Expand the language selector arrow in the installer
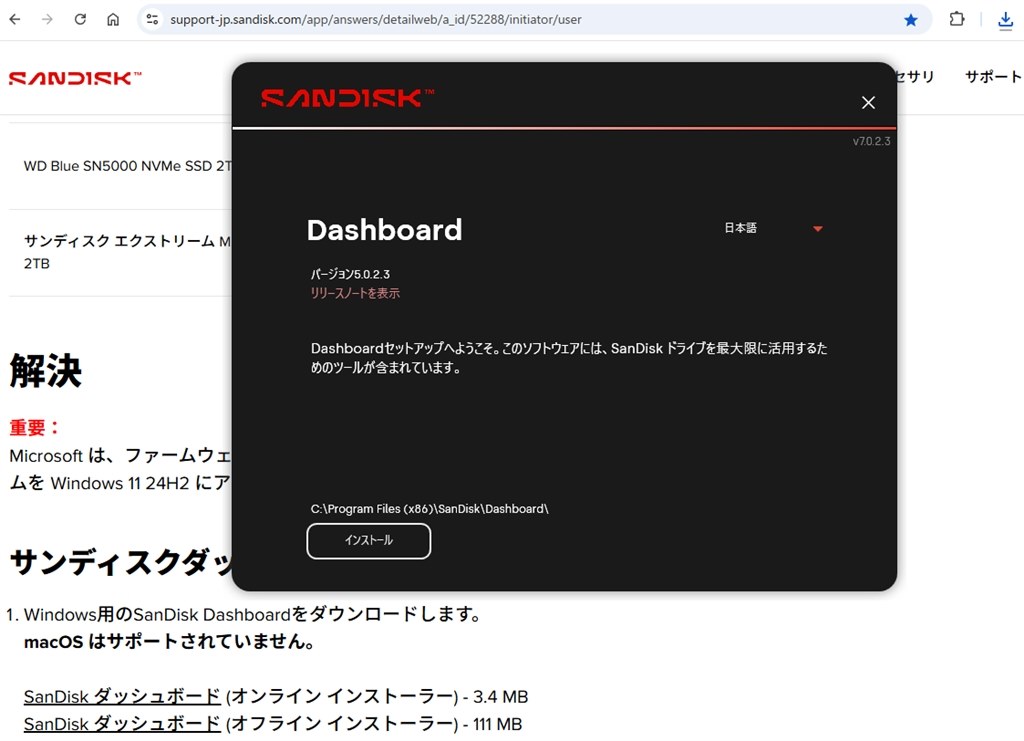Viewport: 1024px width, 741px height. [818, 228]
